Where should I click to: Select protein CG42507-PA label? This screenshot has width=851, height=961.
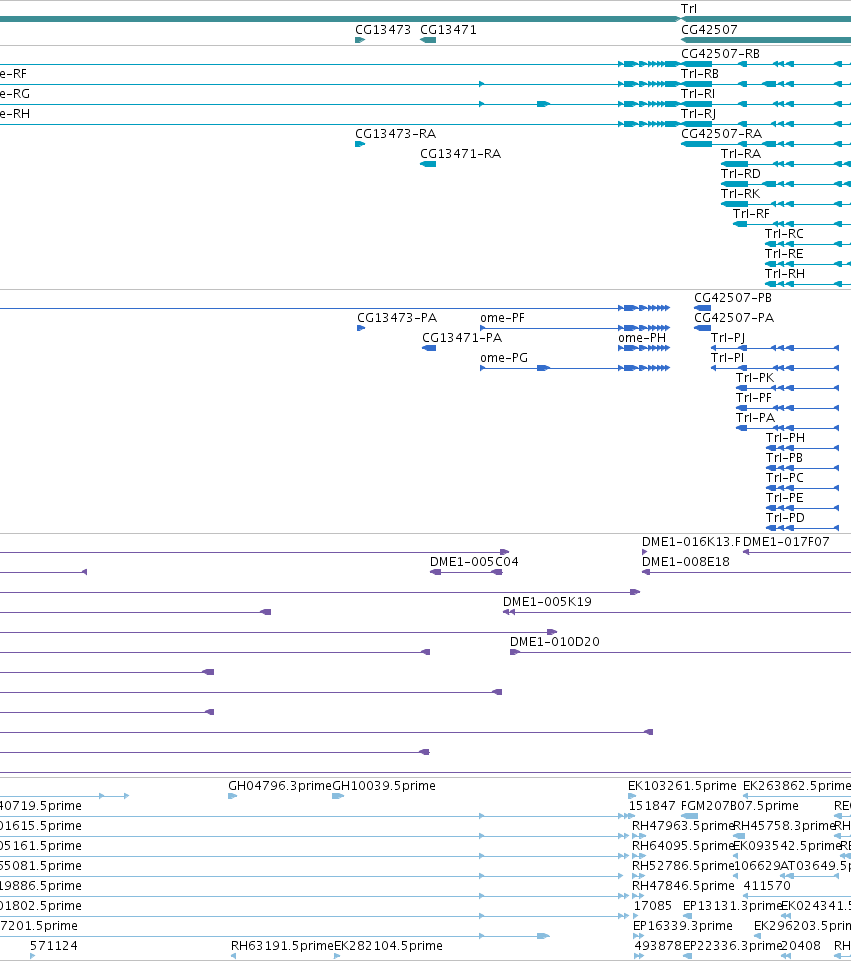click(x=734, y=318)
